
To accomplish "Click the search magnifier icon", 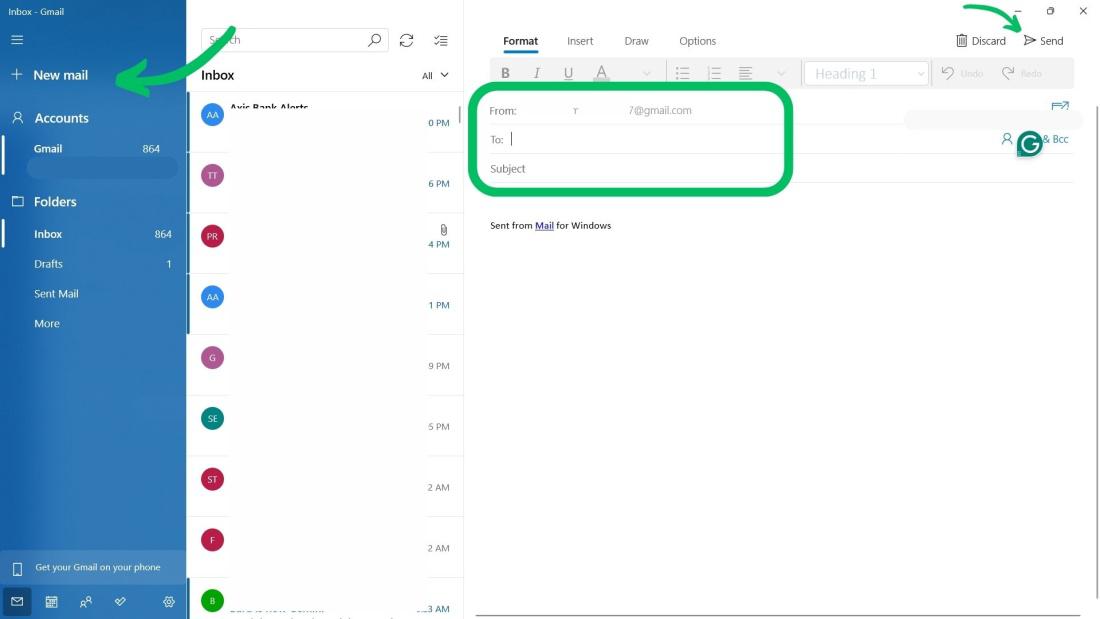I will tap(375, 40).
